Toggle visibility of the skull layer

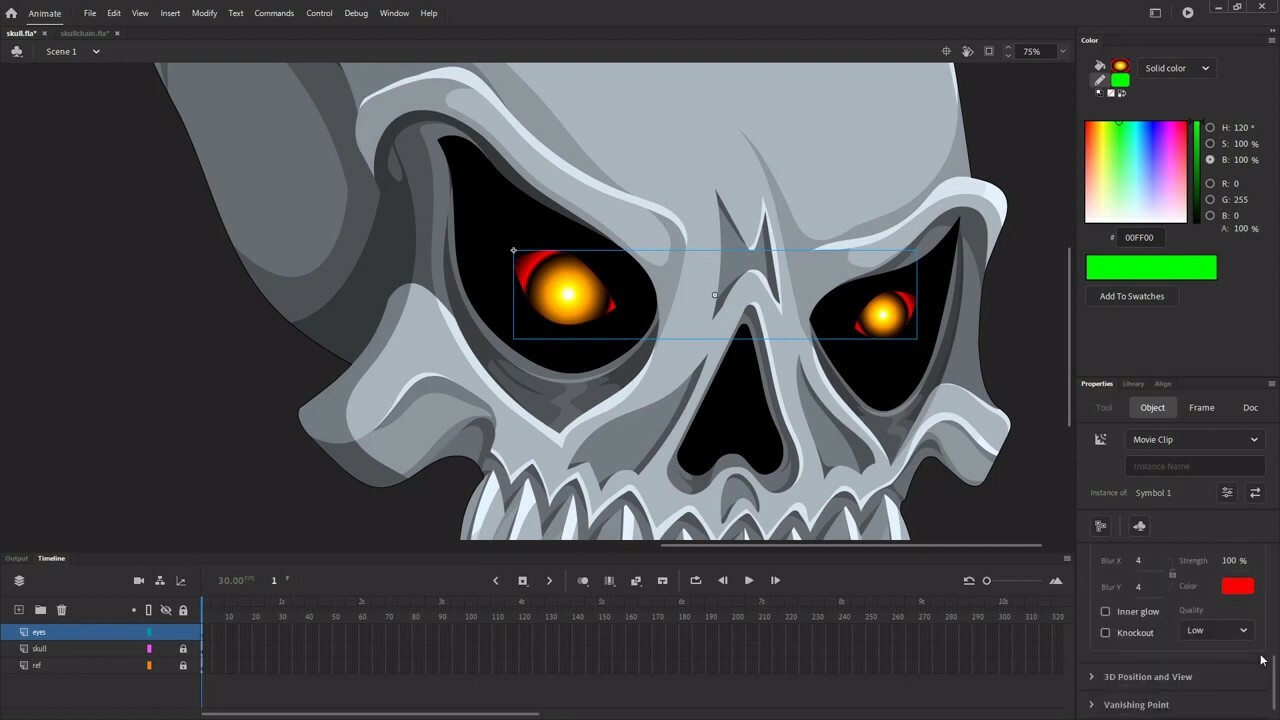(166, 648)
